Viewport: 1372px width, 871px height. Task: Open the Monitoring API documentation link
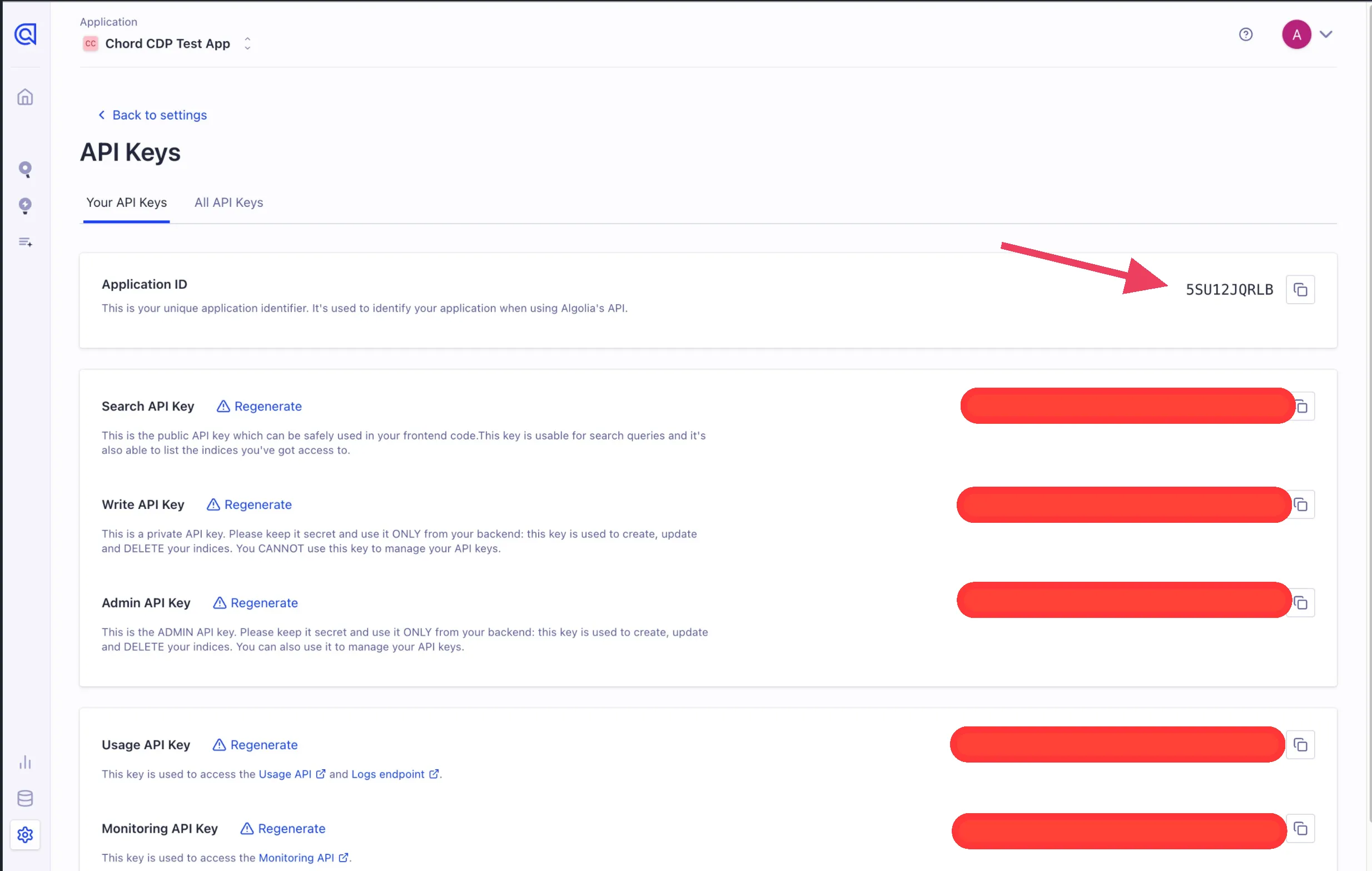point(303,857)
